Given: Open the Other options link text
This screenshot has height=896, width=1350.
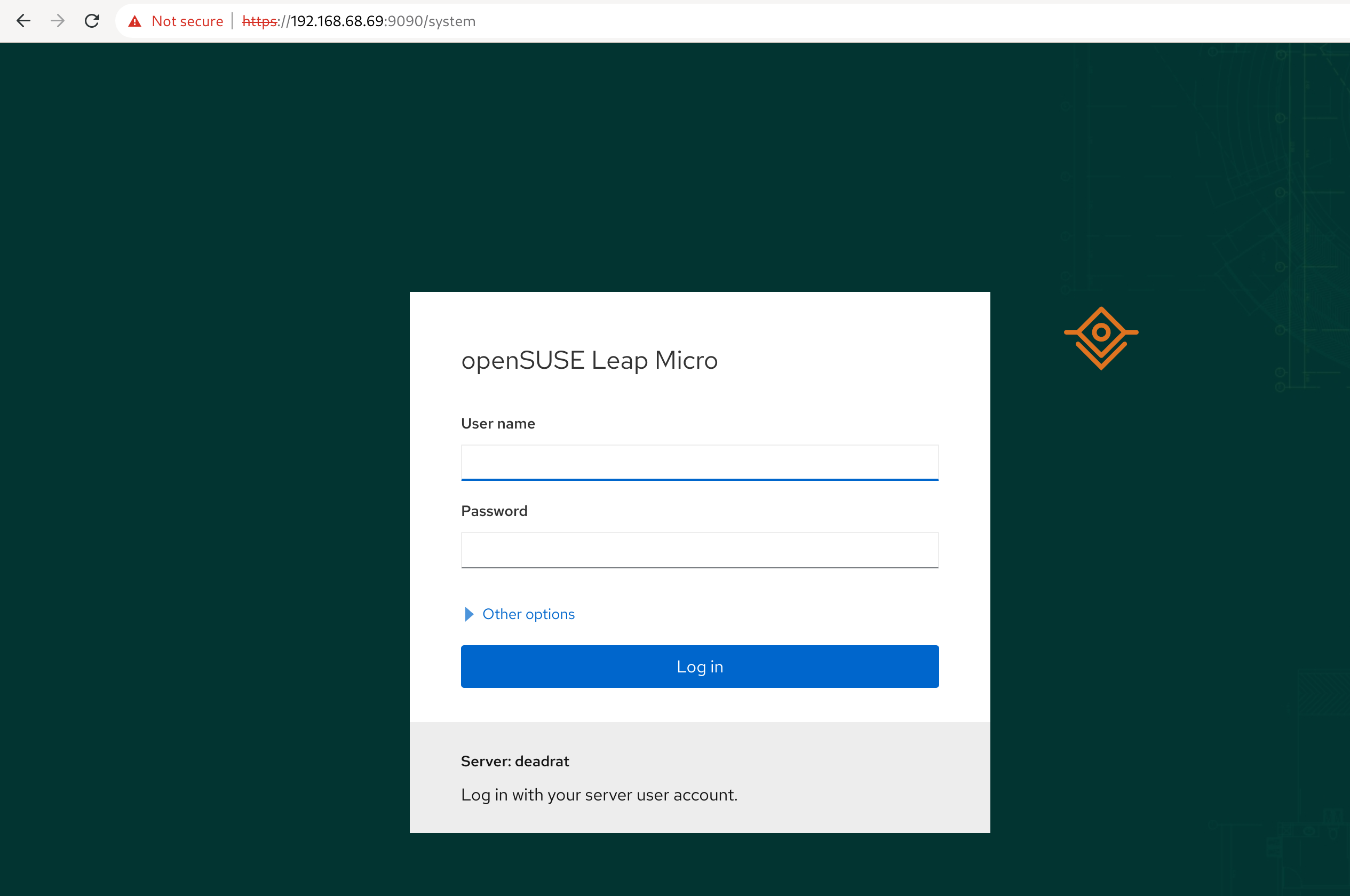Looking at the screenshot, I should tap(528, 614).
